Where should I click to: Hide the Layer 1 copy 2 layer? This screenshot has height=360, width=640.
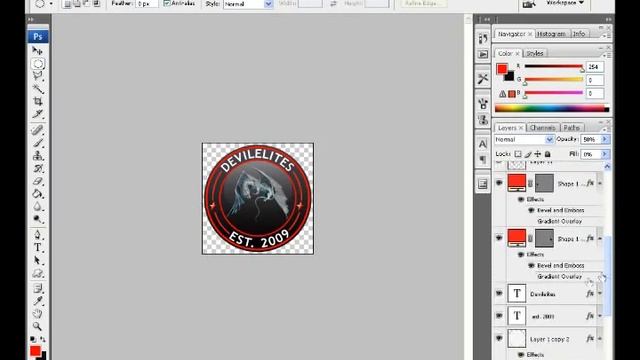[499, 338]
